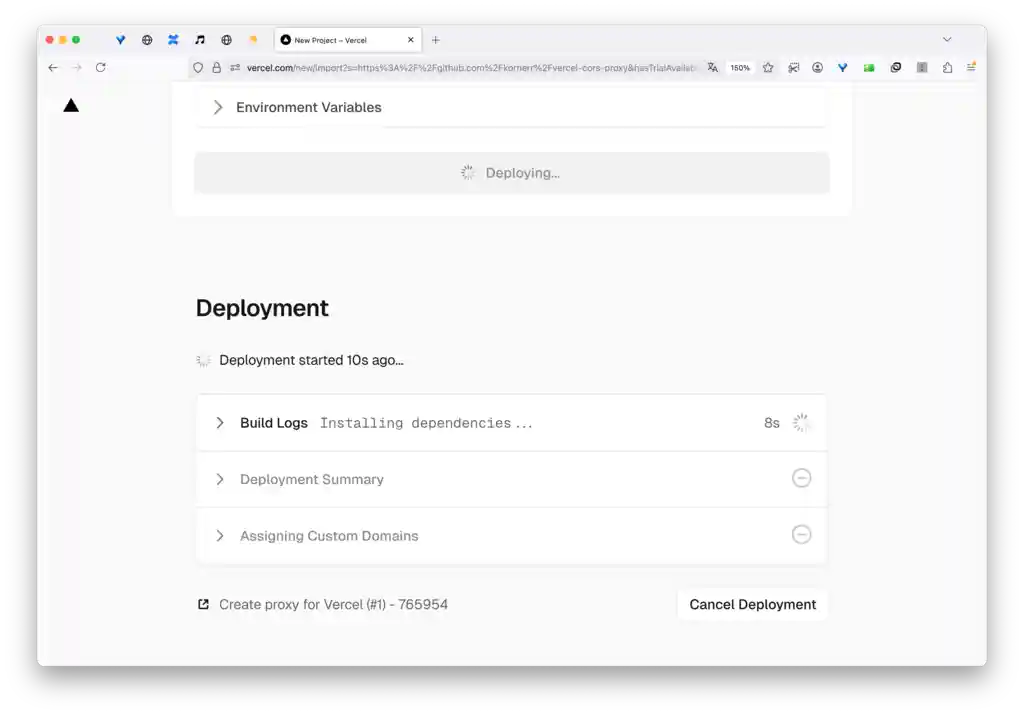Open the account profile toolbar icon
Screen dimensions: 1024x715
818,67
